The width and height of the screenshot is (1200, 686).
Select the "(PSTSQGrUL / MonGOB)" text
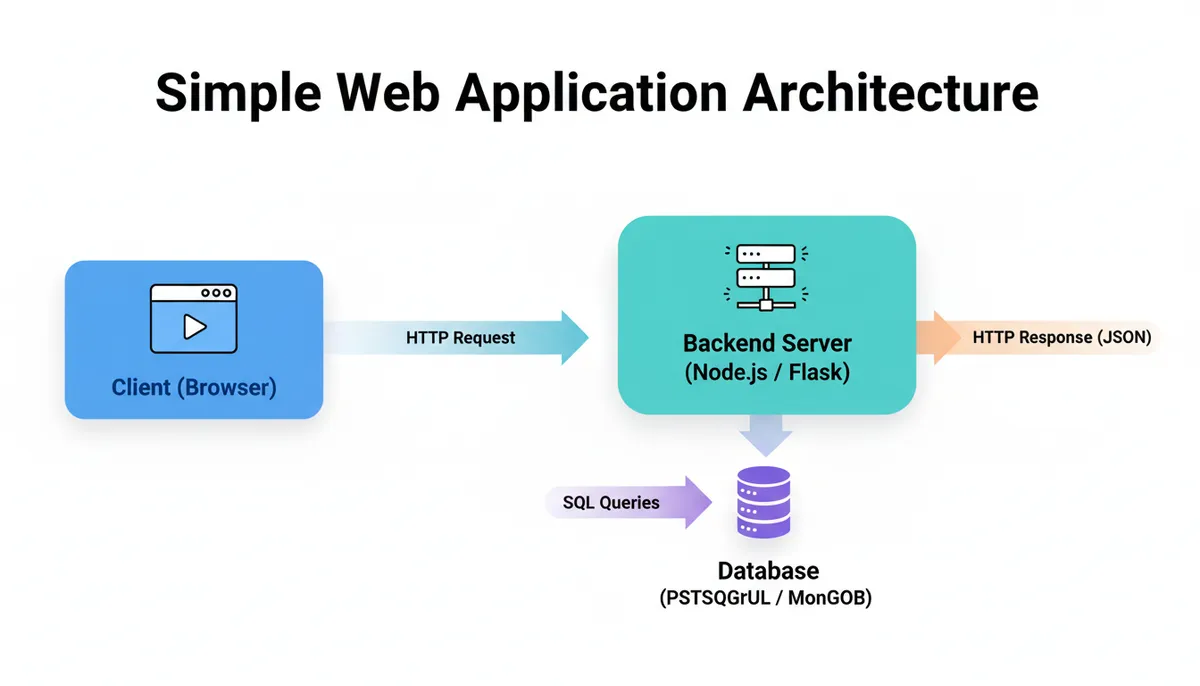(x=766, y=599)
